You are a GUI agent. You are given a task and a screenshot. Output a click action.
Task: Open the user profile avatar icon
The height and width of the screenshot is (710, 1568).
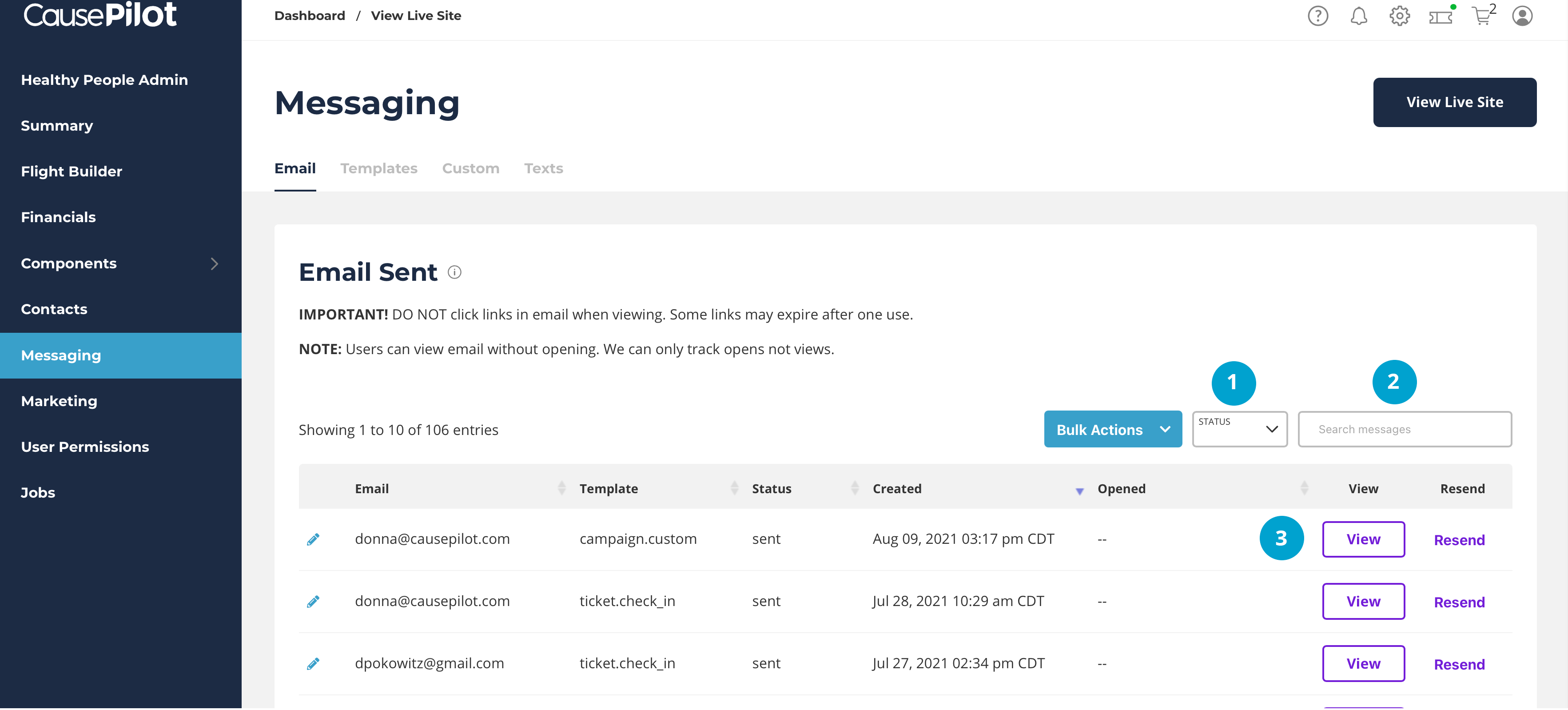(x=1522, y=16)
